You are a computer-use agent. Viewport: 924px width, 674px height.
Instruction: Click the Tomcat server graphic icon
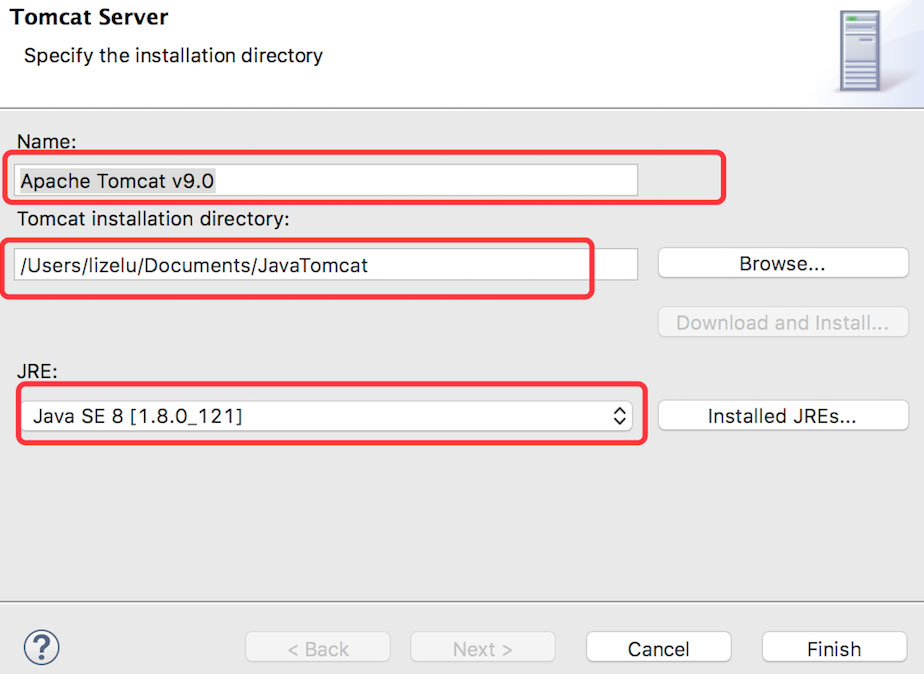[860, 52]
